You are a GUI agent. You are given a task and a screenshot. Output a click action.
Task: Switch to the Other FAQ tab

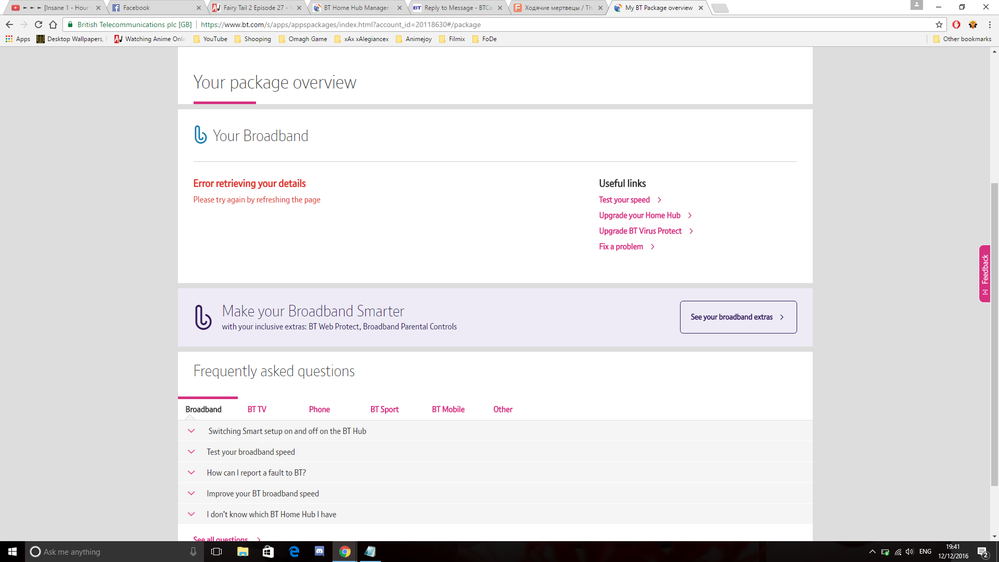pyautogui.click(x=503, y=409)
